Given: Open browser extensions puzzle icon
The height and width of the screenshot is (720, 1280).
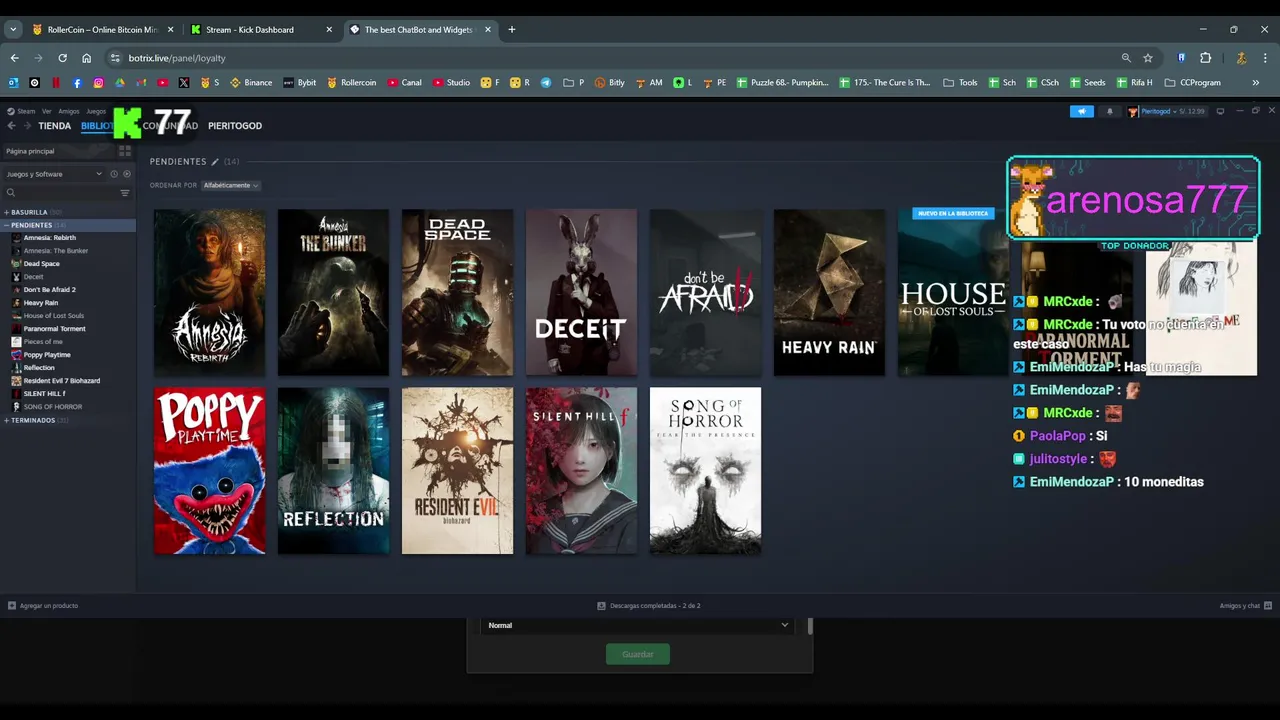Looking at the screenshot, I should point(1206,58).
